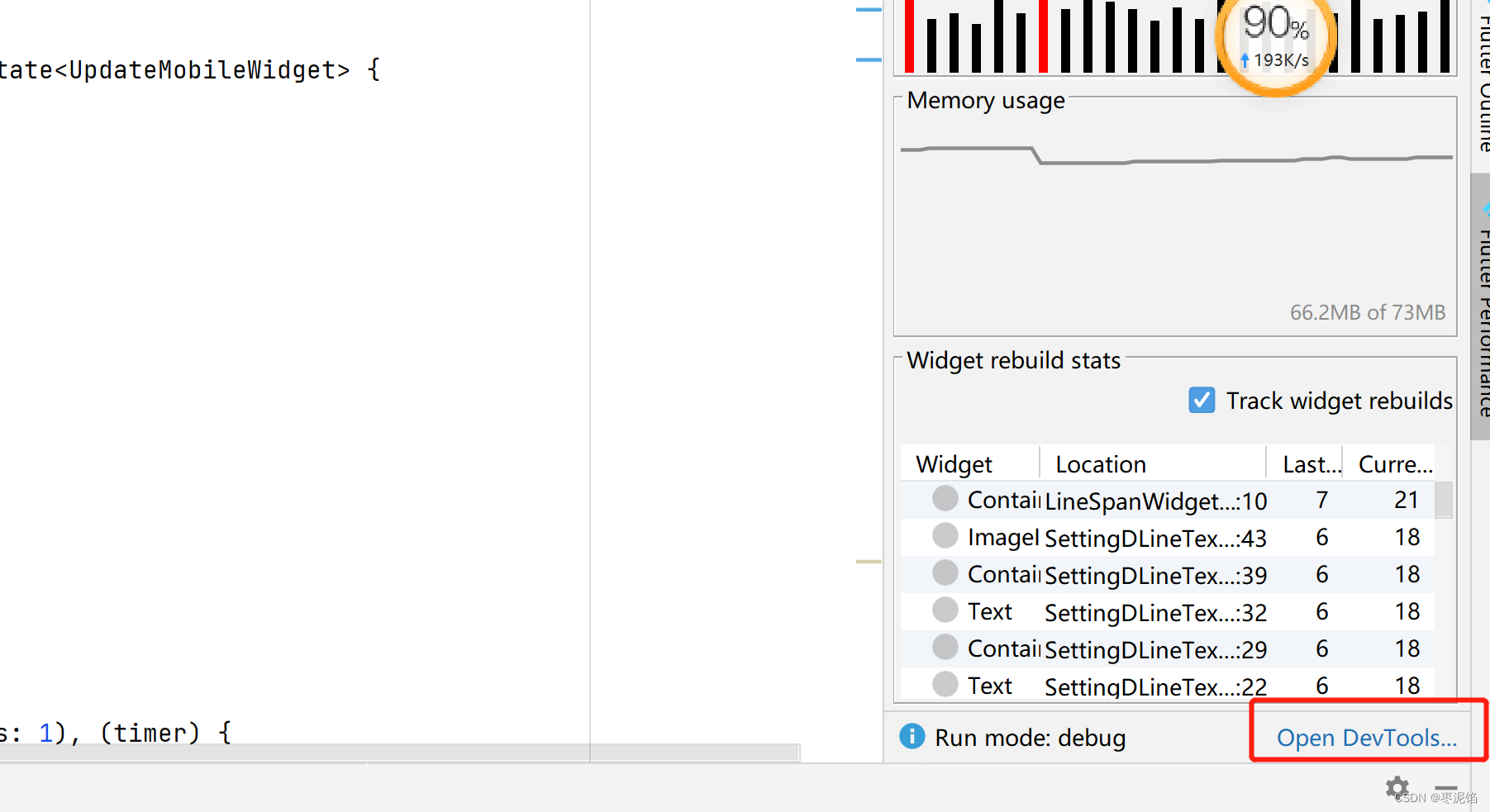The height and width of the screenshot is (812, 1490).
Task: Click the rebuild stats table scrollbar thumb
Action: [1443, 500]
